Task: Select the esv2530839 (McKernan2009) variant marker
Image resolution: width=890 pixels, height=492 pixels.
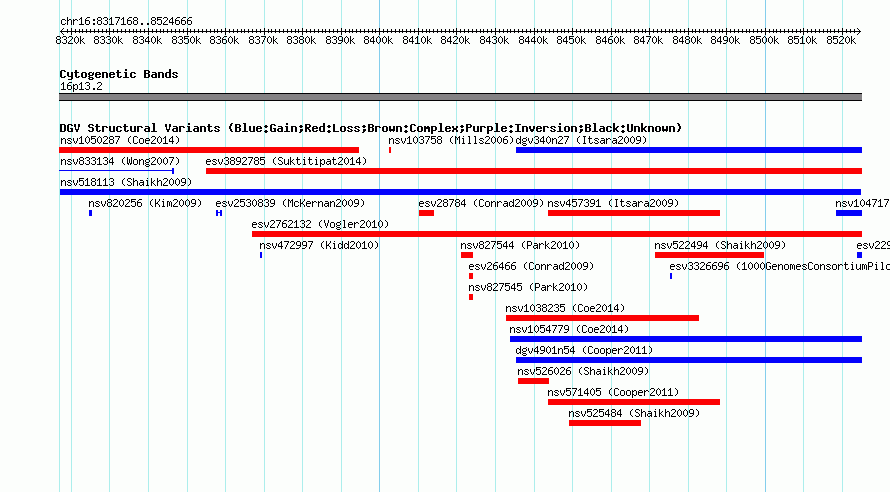Action: click(x=219, y=213)
